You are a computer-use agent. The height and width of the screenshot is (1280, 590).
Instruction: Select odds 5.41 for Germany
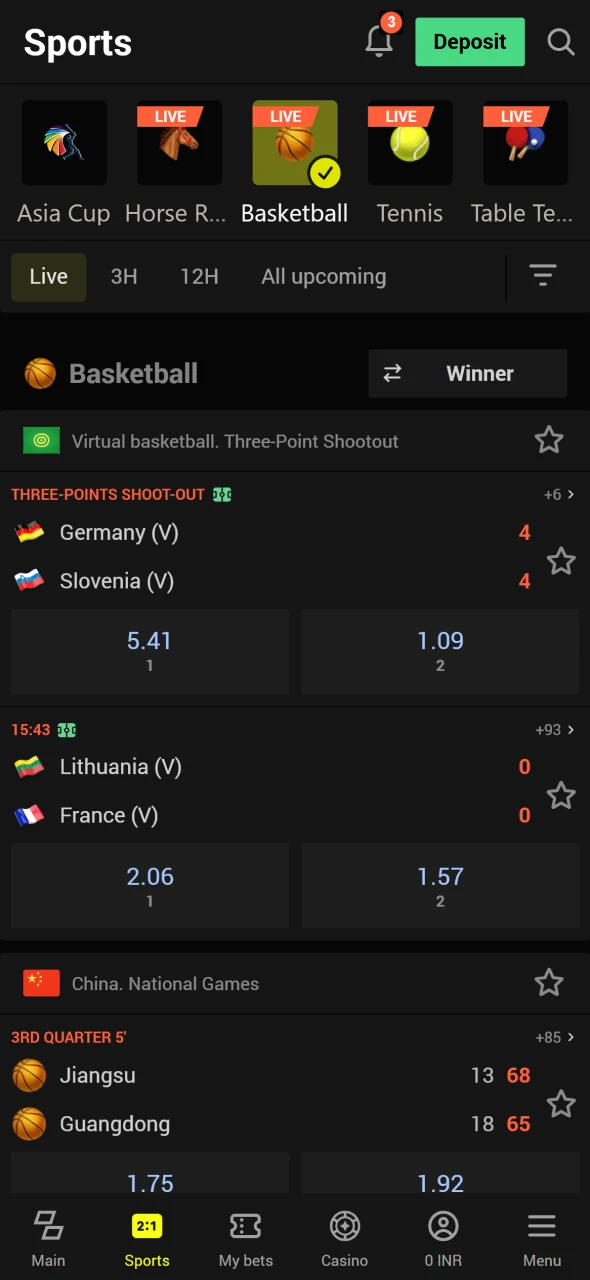point(149,650)
